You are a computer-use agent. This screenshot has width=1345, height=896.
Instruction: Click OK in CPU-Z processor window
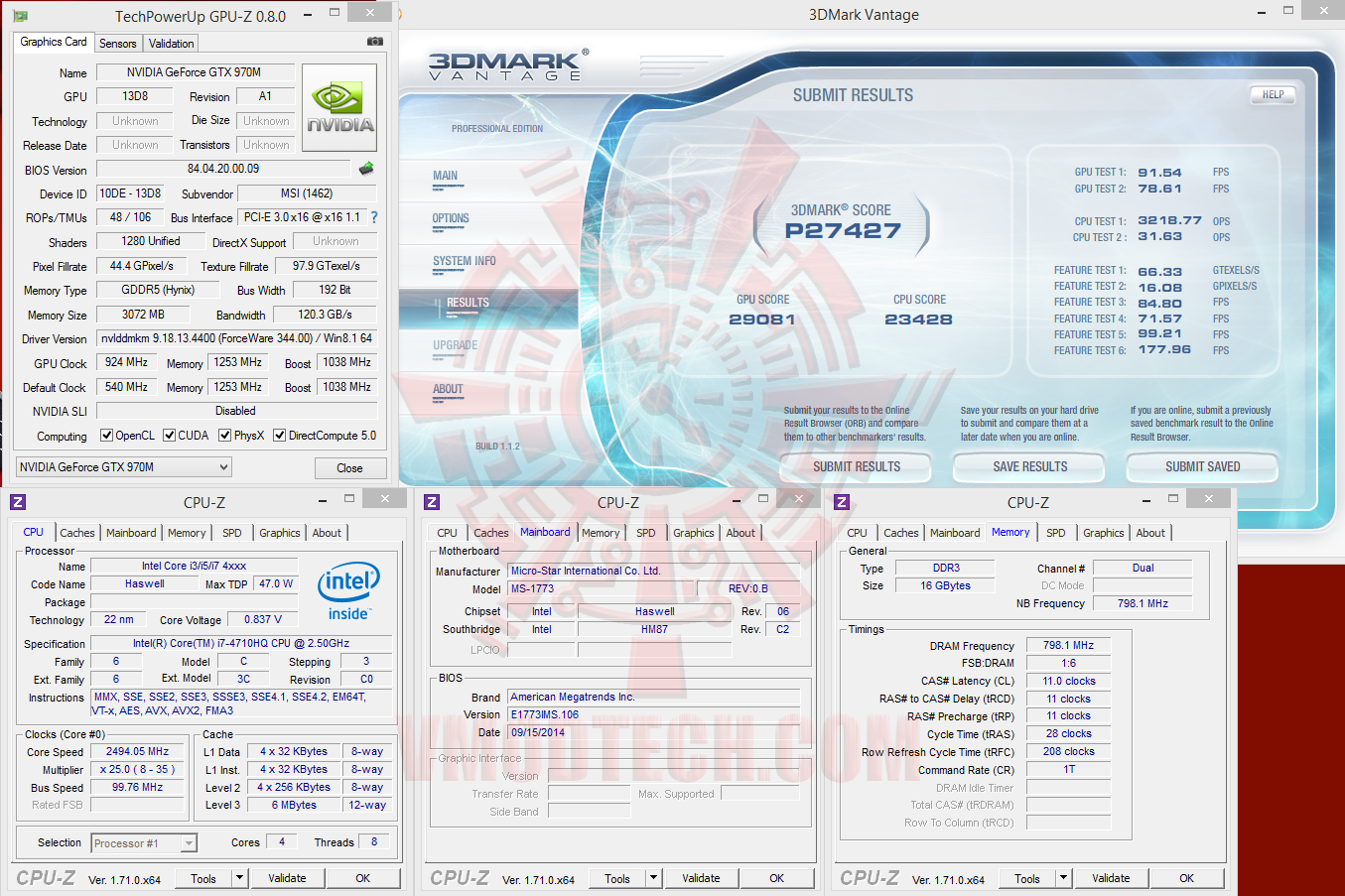(x=363, y=878)
